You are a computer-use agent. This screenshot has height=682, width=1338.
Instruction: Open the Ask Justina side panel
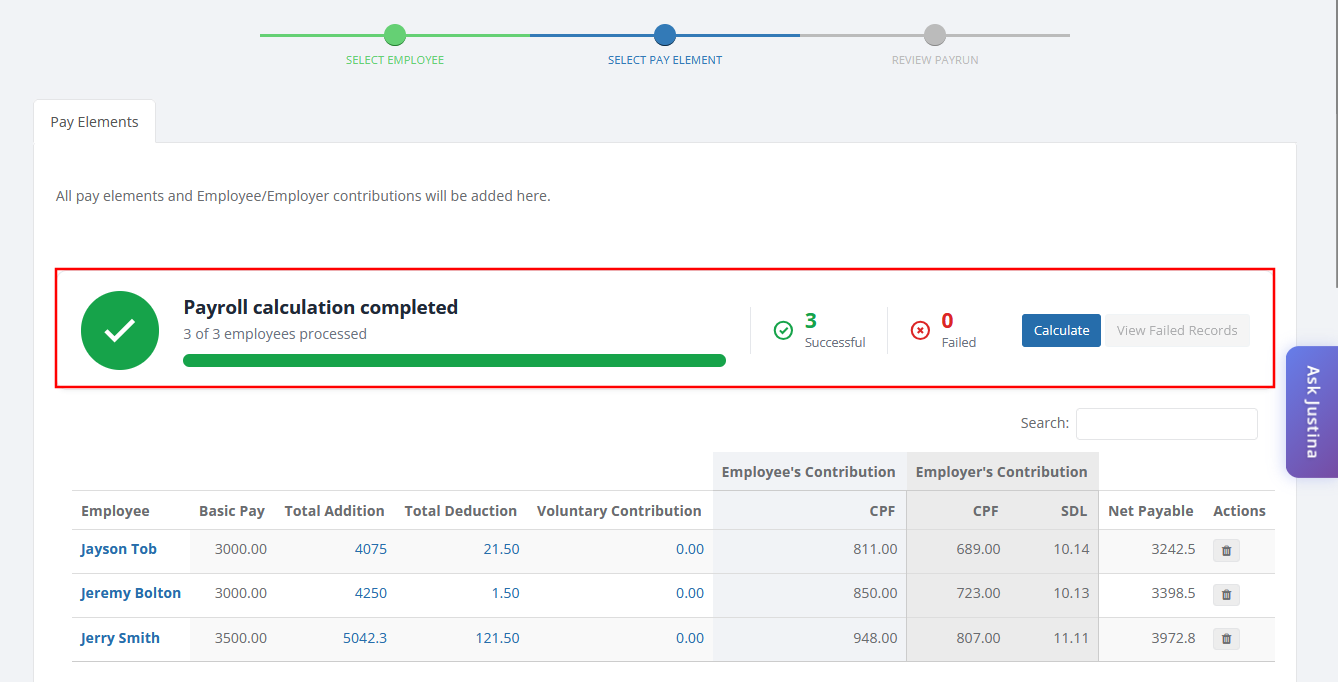[1312, 412]
